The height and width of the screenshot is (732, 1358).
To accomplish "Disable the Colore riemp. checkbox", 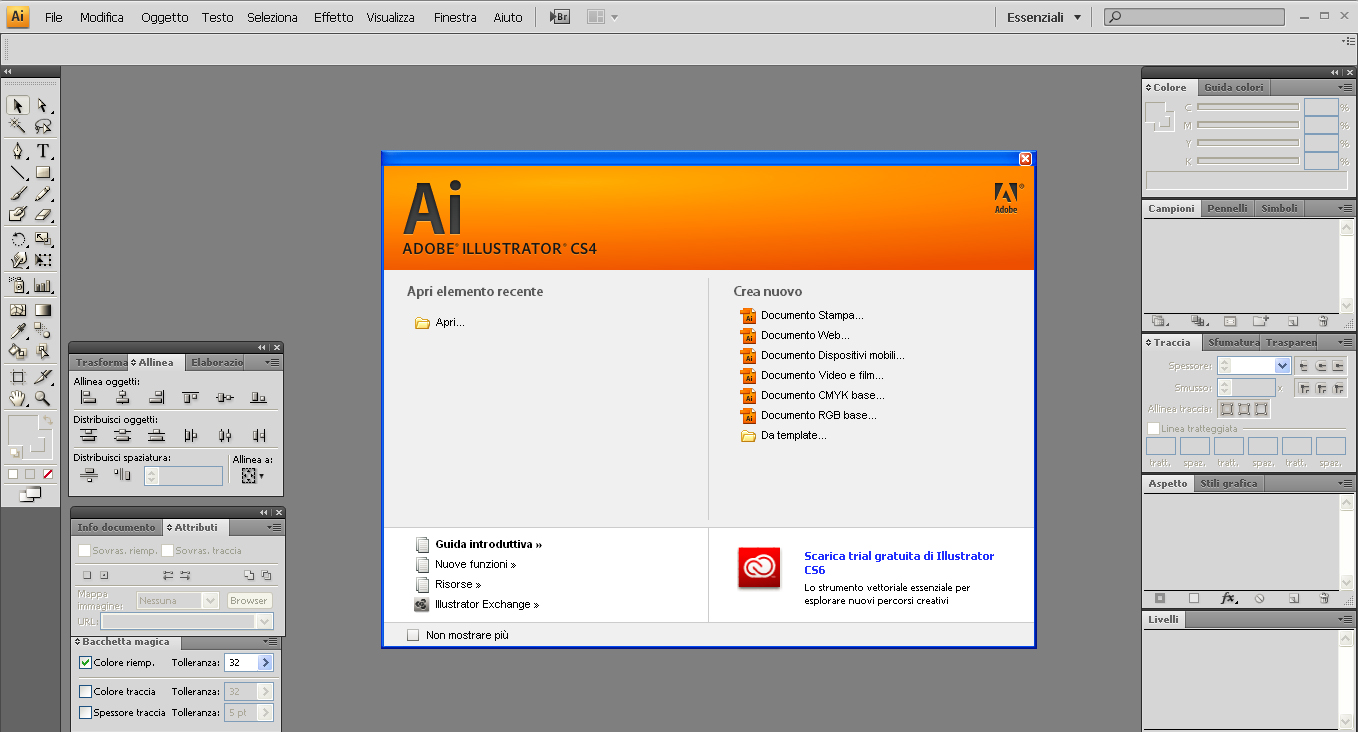I will 85,662.
